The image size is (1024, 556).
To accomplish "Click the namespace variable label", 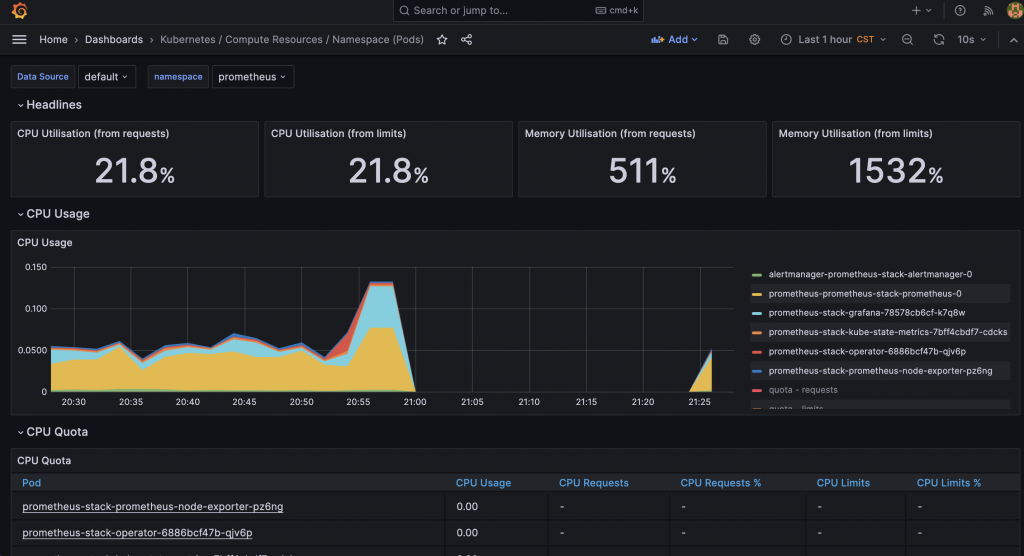I will pos(178,76).
